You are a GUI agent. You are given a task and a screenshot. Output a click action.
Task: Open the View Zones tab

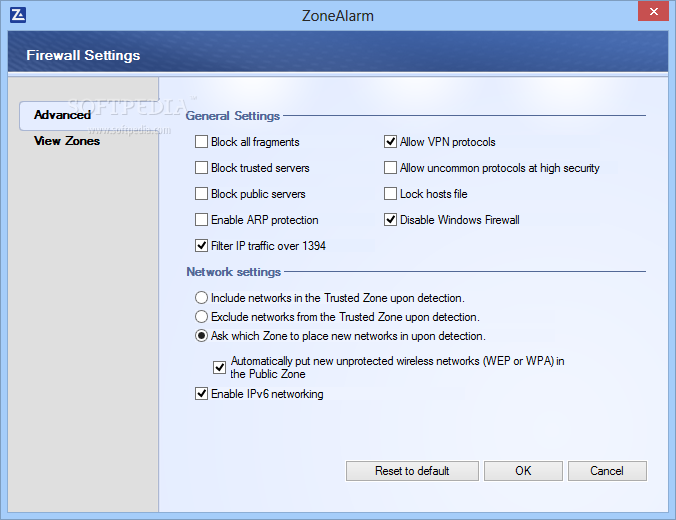pos(66,141)
